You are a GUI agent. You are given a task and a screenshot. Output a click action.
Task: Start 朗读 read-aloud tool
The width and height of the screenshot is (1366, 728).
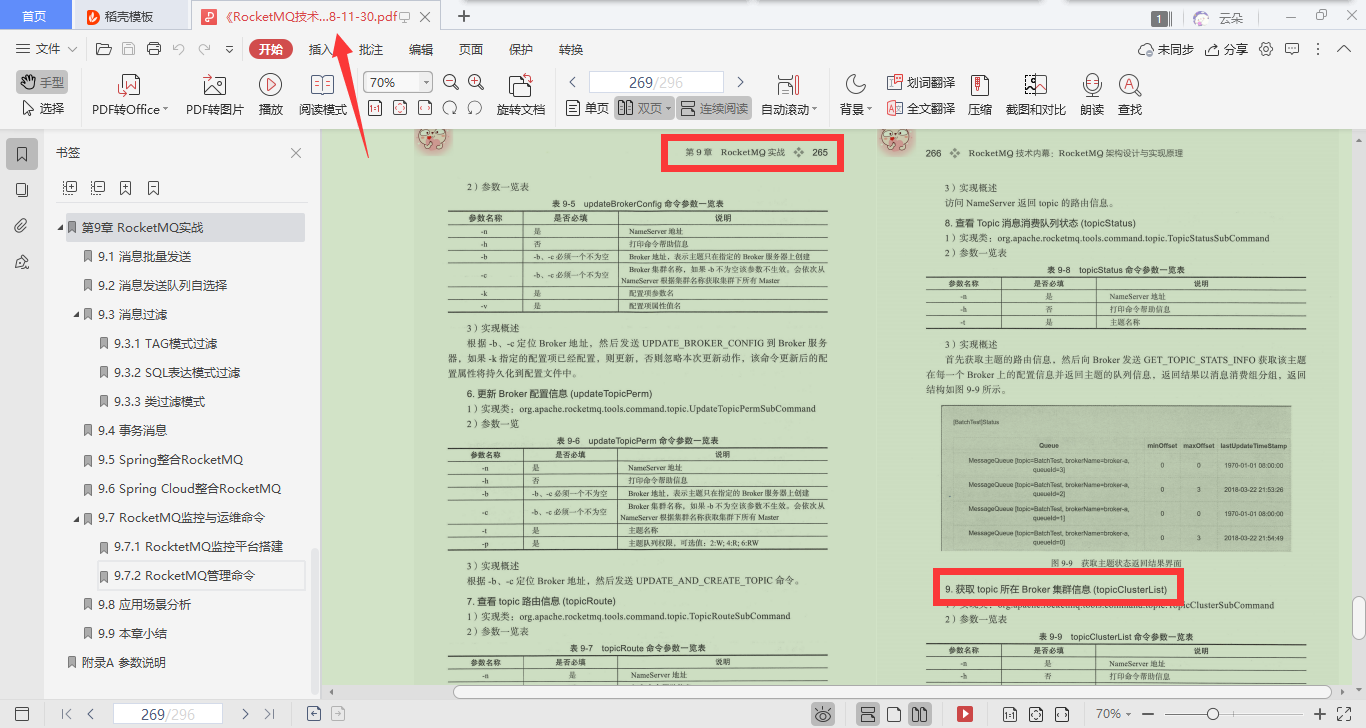[1091, 96]
